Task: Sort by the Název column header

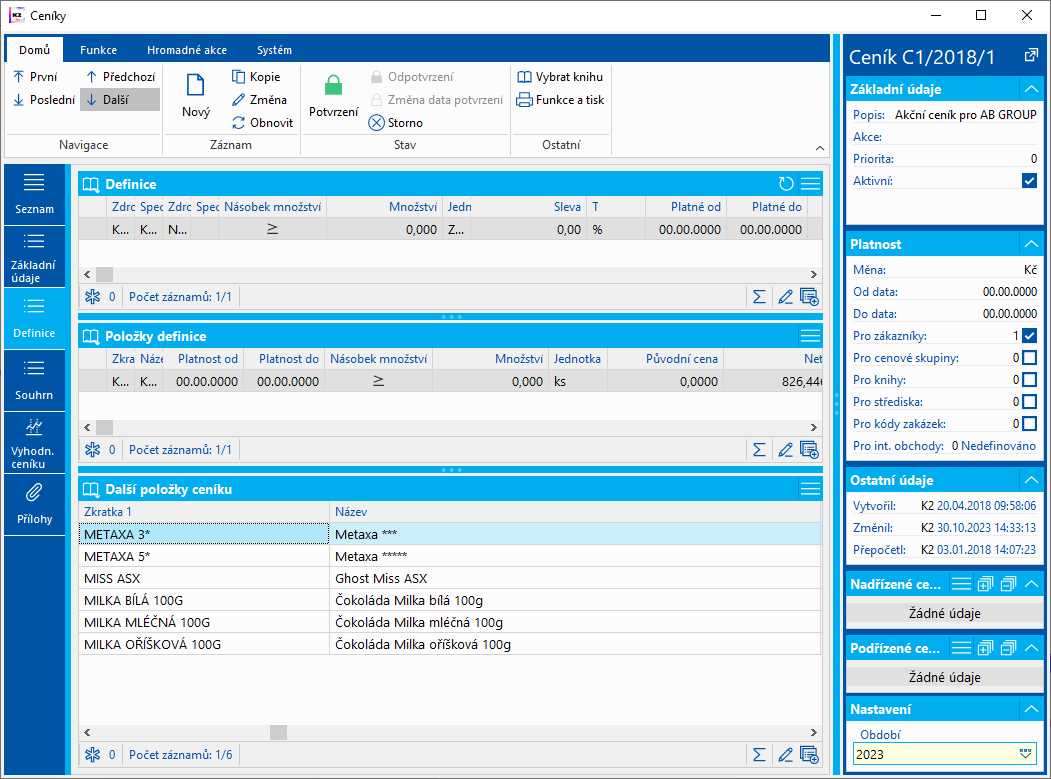Action: pos(575,512)
